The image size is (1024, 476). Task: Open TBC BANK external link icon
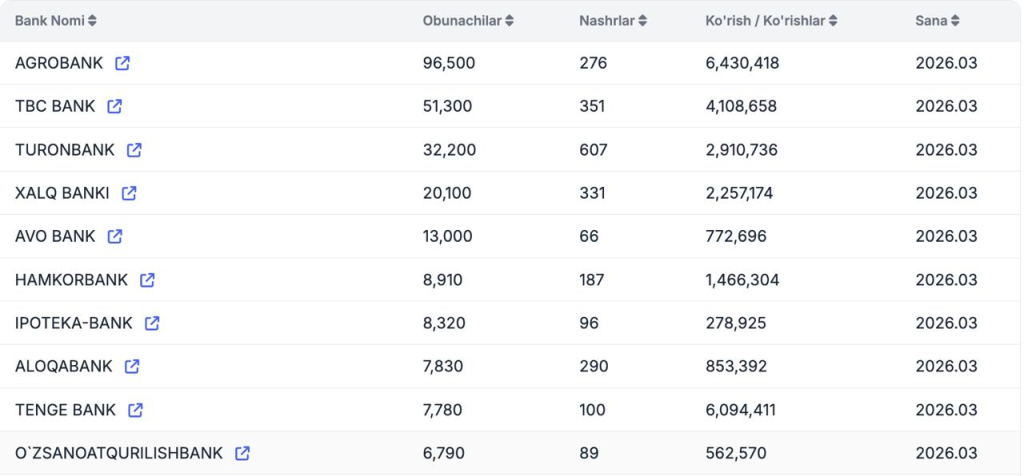click(x=115, y=106)
